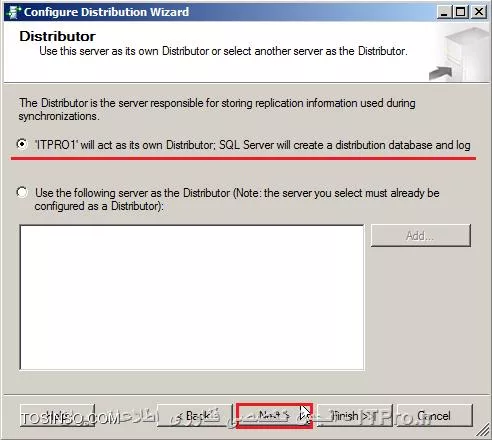
Task: Click the Add... button beside the server list
Action: [421, 236]
